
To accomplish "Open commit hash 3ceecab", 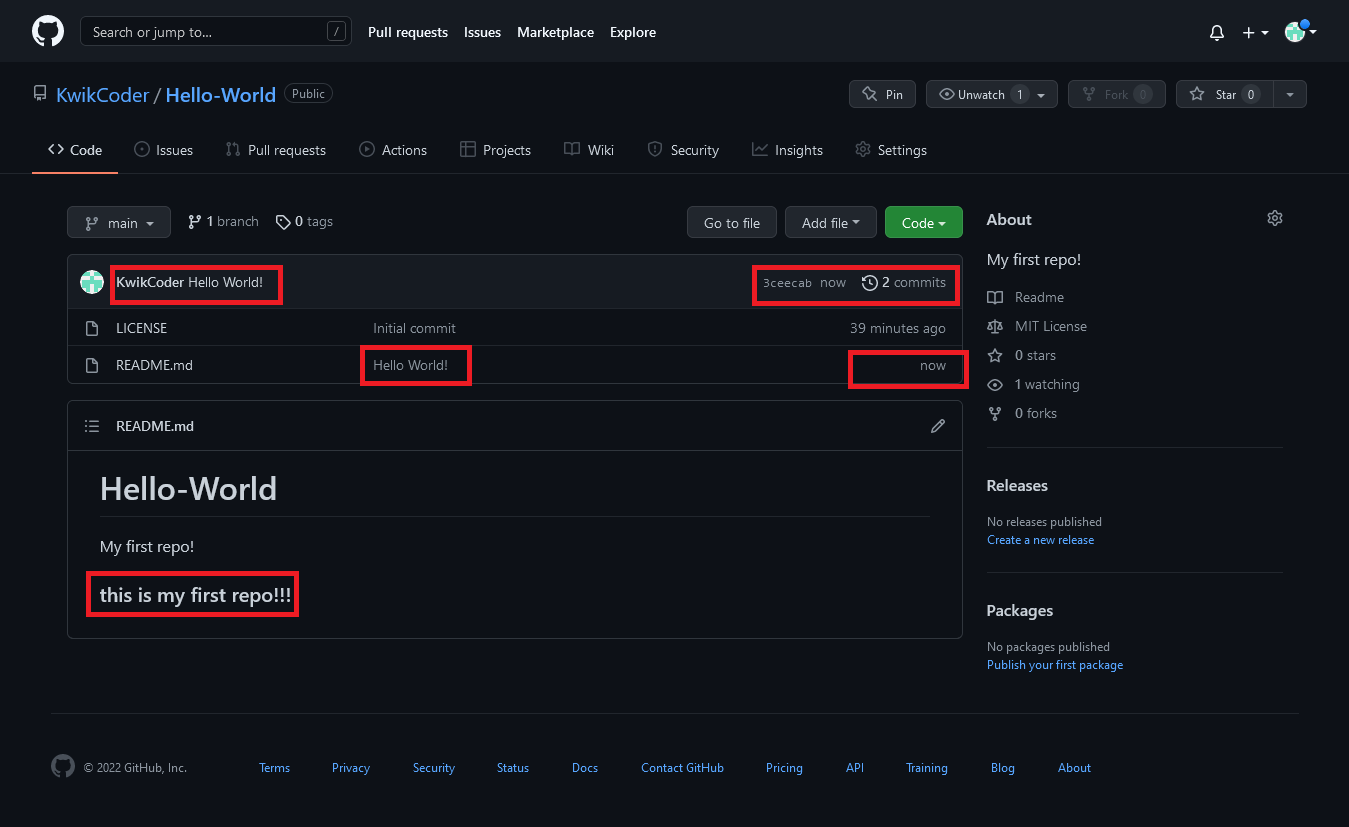I will pos(787,283).
